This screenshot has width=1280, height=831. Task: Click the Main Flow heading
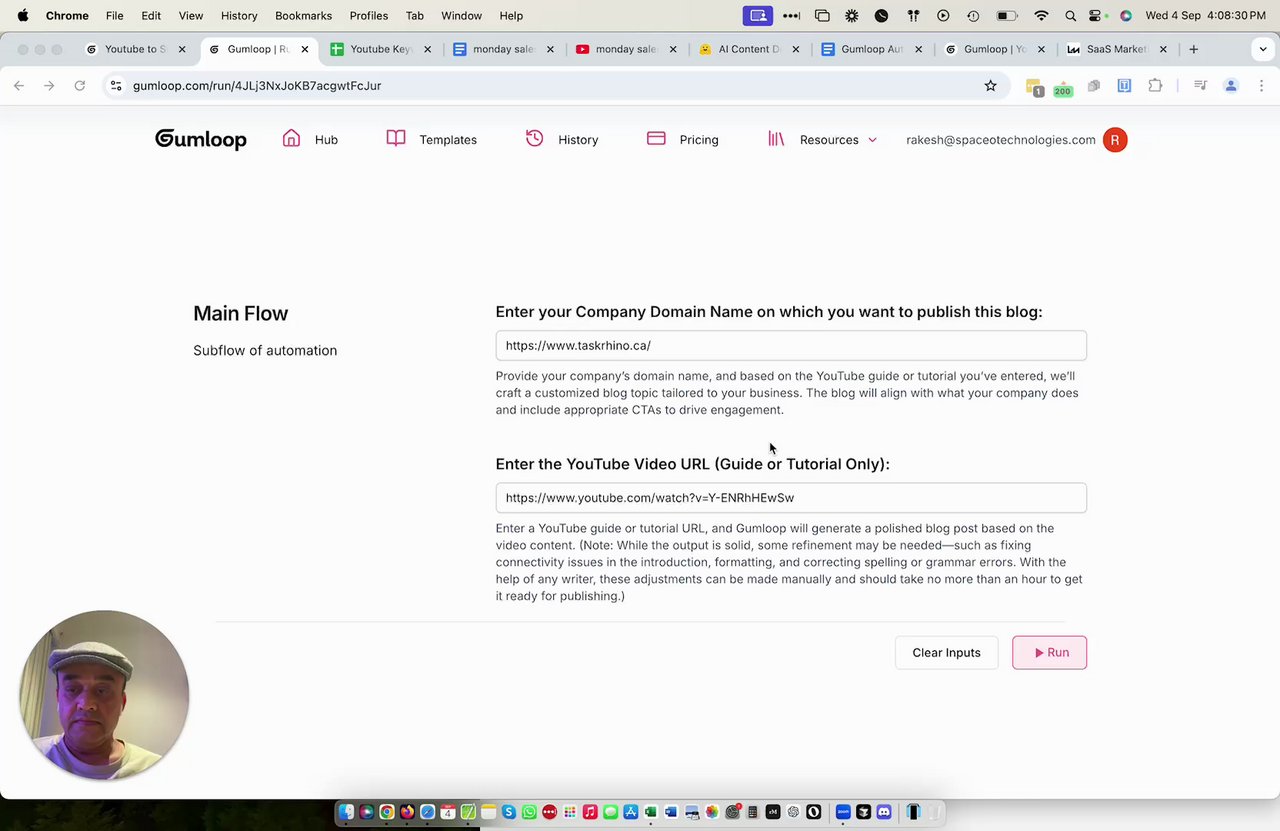click(240, 313)
